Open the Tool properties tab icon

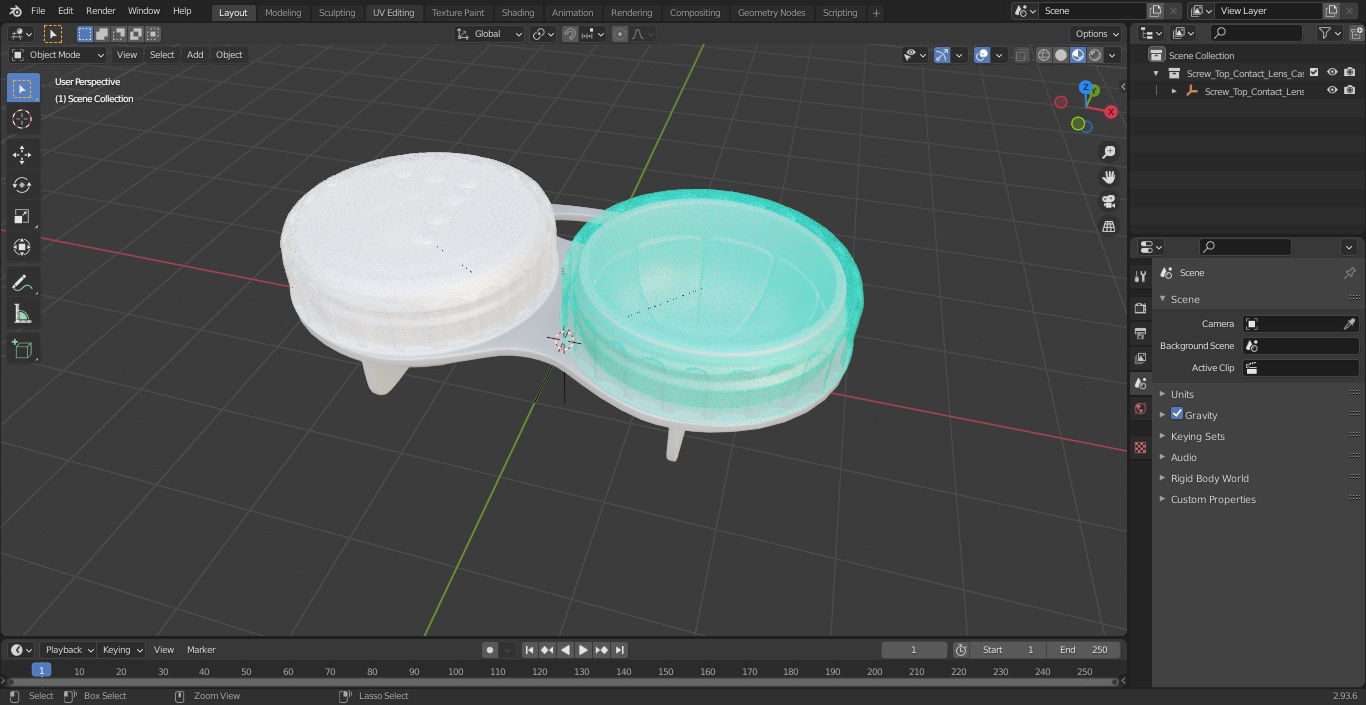[1140, 276]
